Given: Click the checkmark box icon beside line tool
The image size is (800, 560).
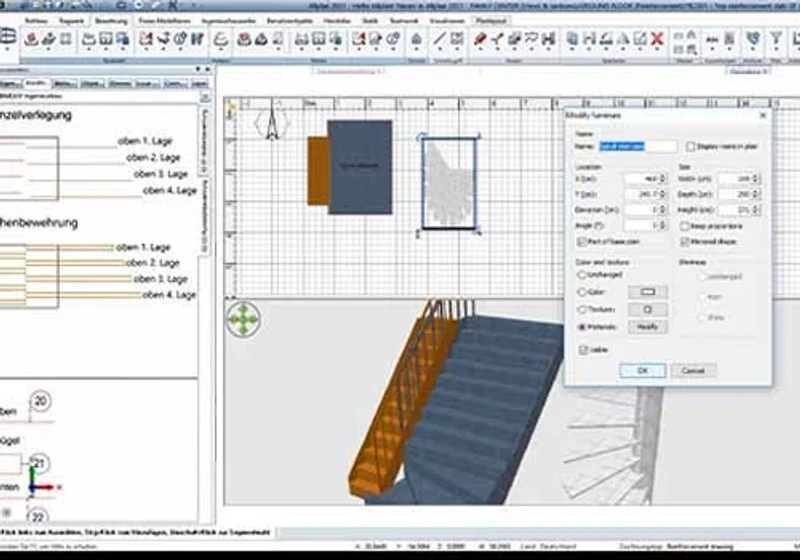Looking at the screenshot, I should (x=457, y=38).
